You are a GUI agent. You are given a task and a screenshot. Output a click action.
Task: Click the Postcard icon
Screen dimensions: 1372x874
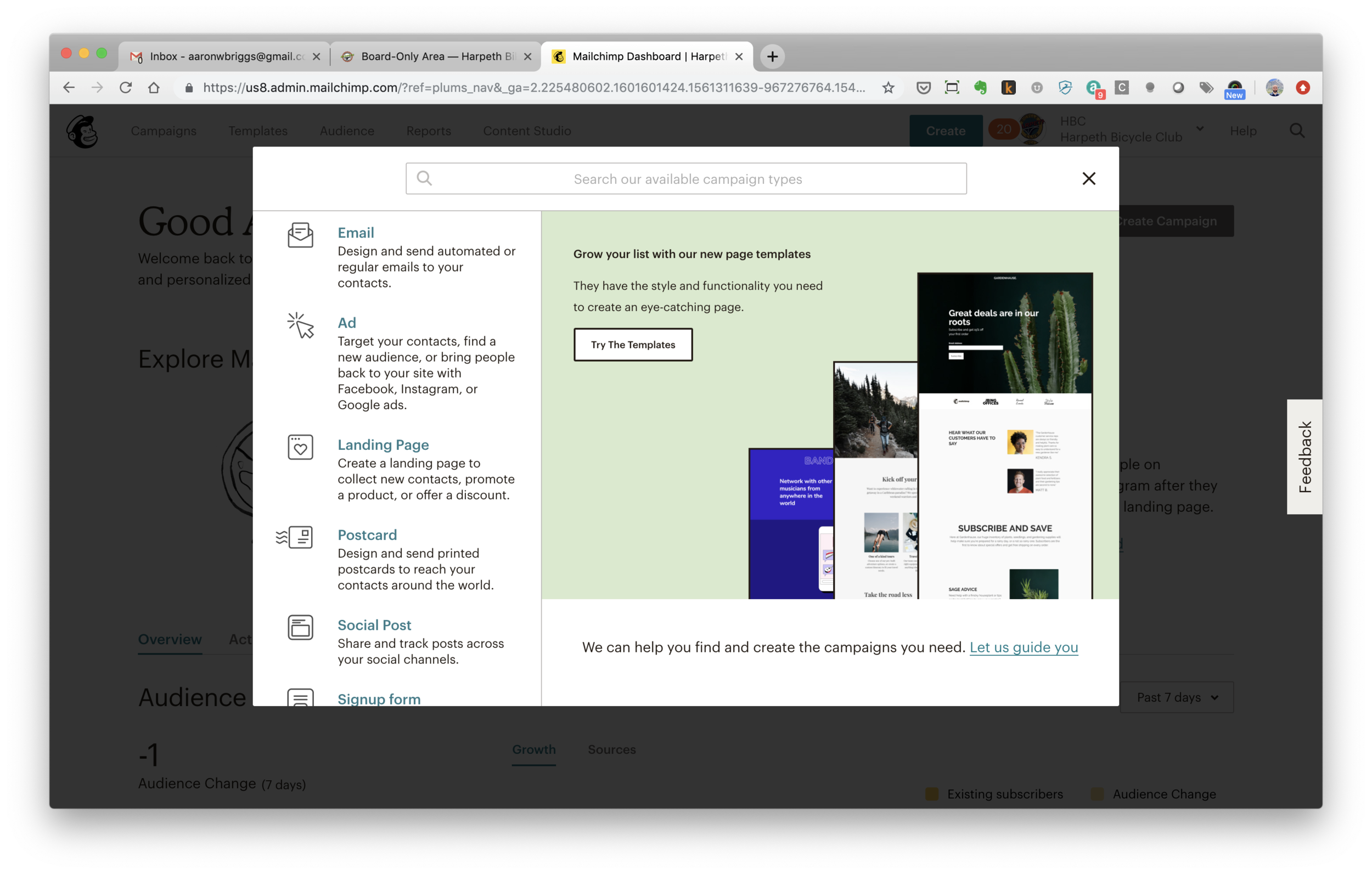[294, 537]
